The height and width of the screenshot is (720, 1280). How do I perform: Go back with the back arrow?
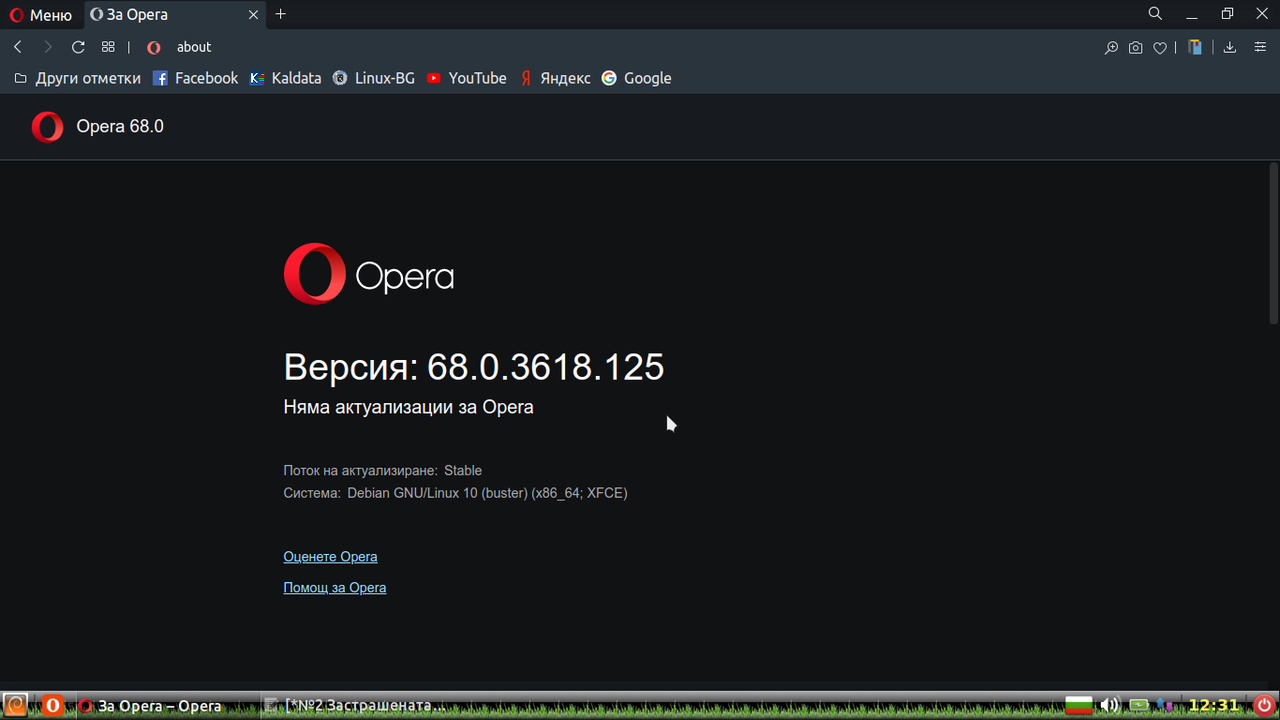coord(18,47)
